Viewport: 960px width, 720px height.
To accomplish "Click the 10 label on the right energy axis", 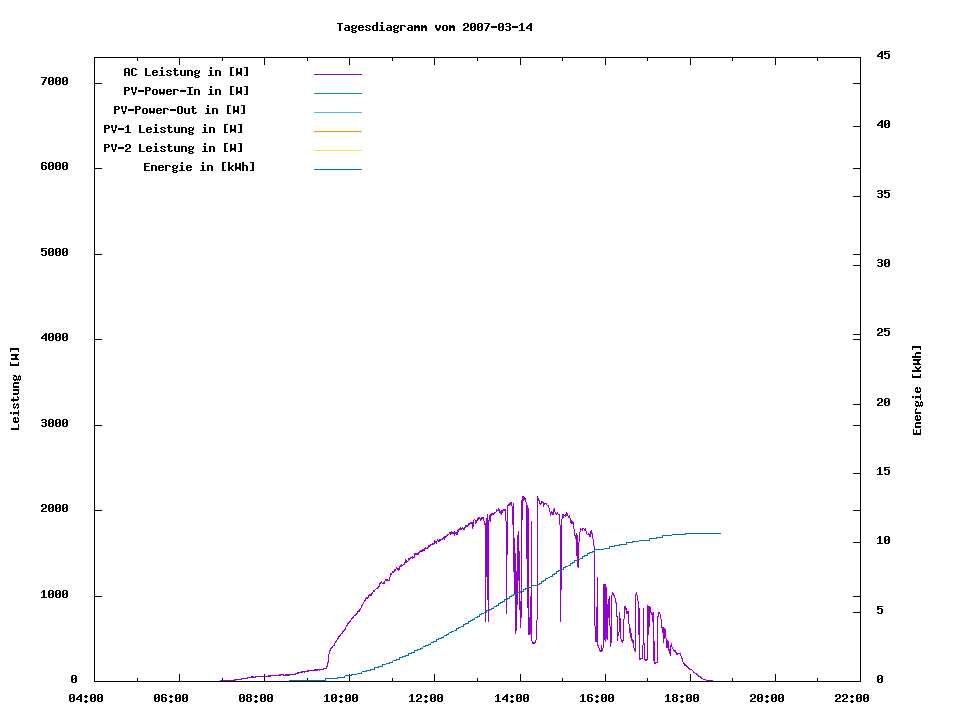I will [x=883, y=541].
